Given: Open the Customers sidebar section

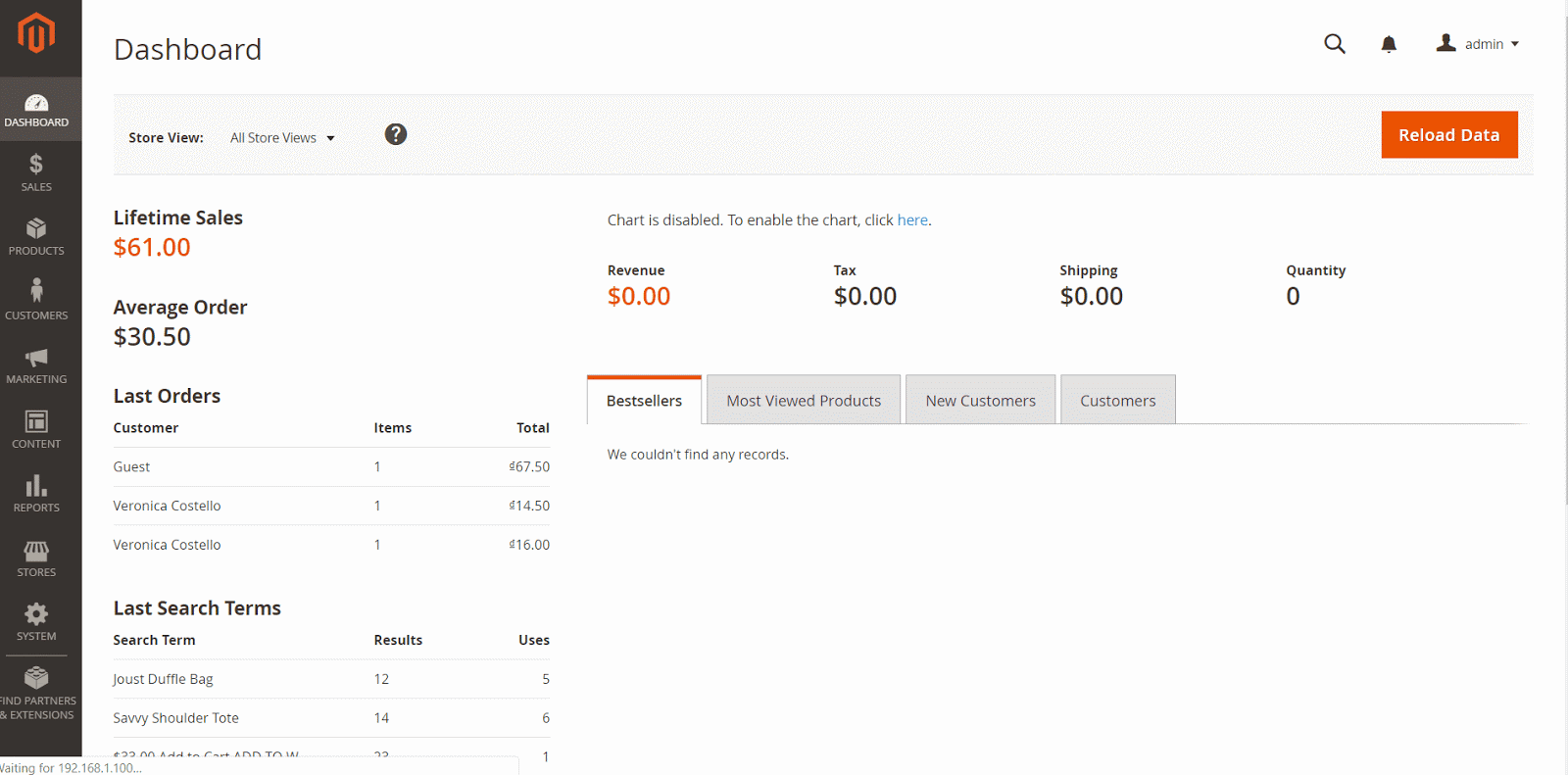Looking at the screenshot, I should 36,301.
